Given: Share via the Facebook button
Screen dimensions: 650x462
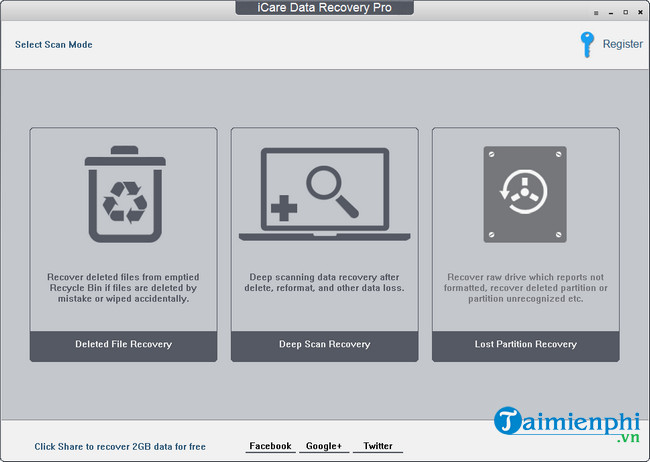Looking at the screenshot, I should pyautogui.click(x=270, y=446).
